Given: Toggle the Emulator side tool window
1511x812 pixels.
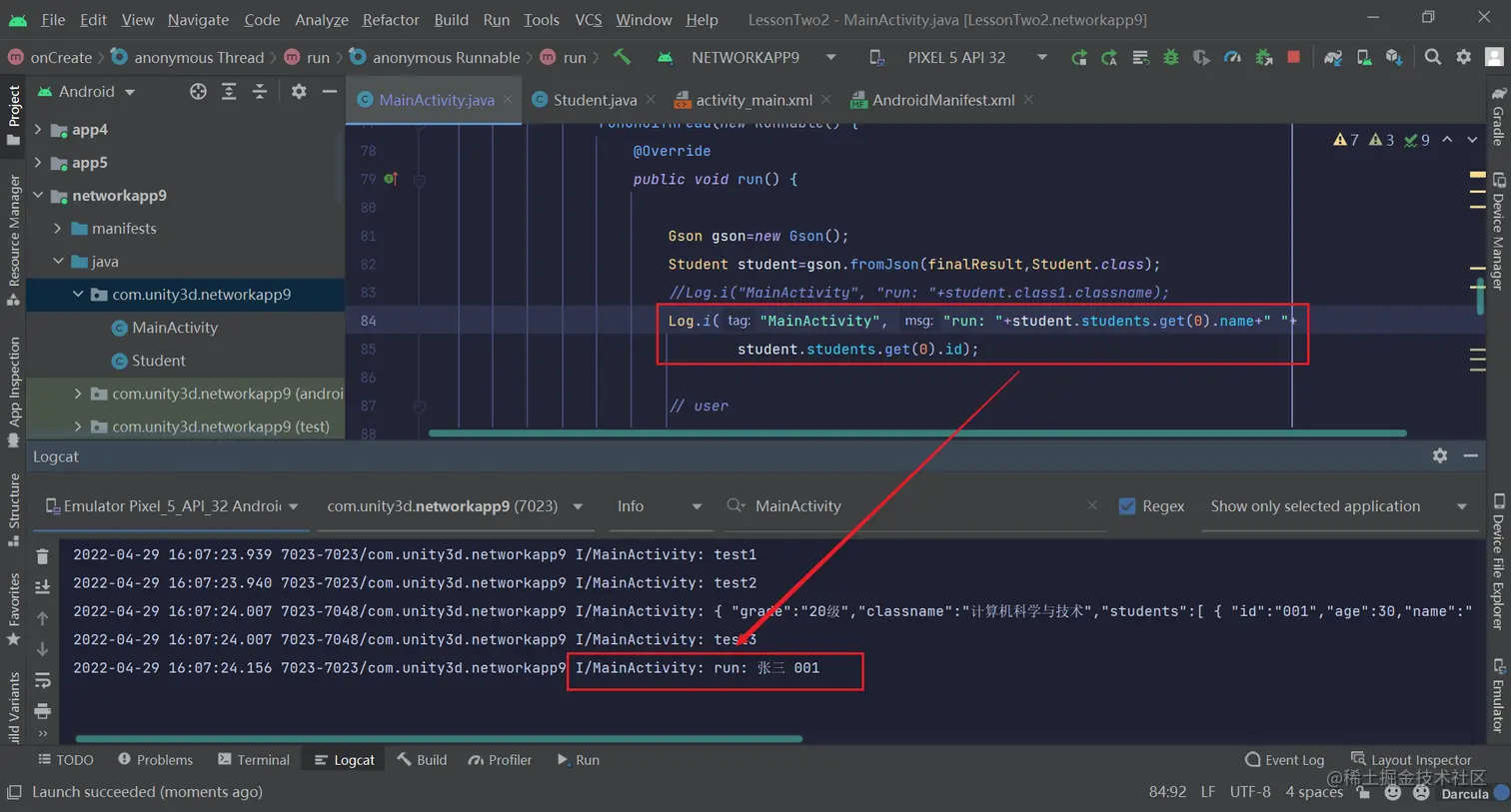Looking at the screenshot, I should (x=1498, y=695).
